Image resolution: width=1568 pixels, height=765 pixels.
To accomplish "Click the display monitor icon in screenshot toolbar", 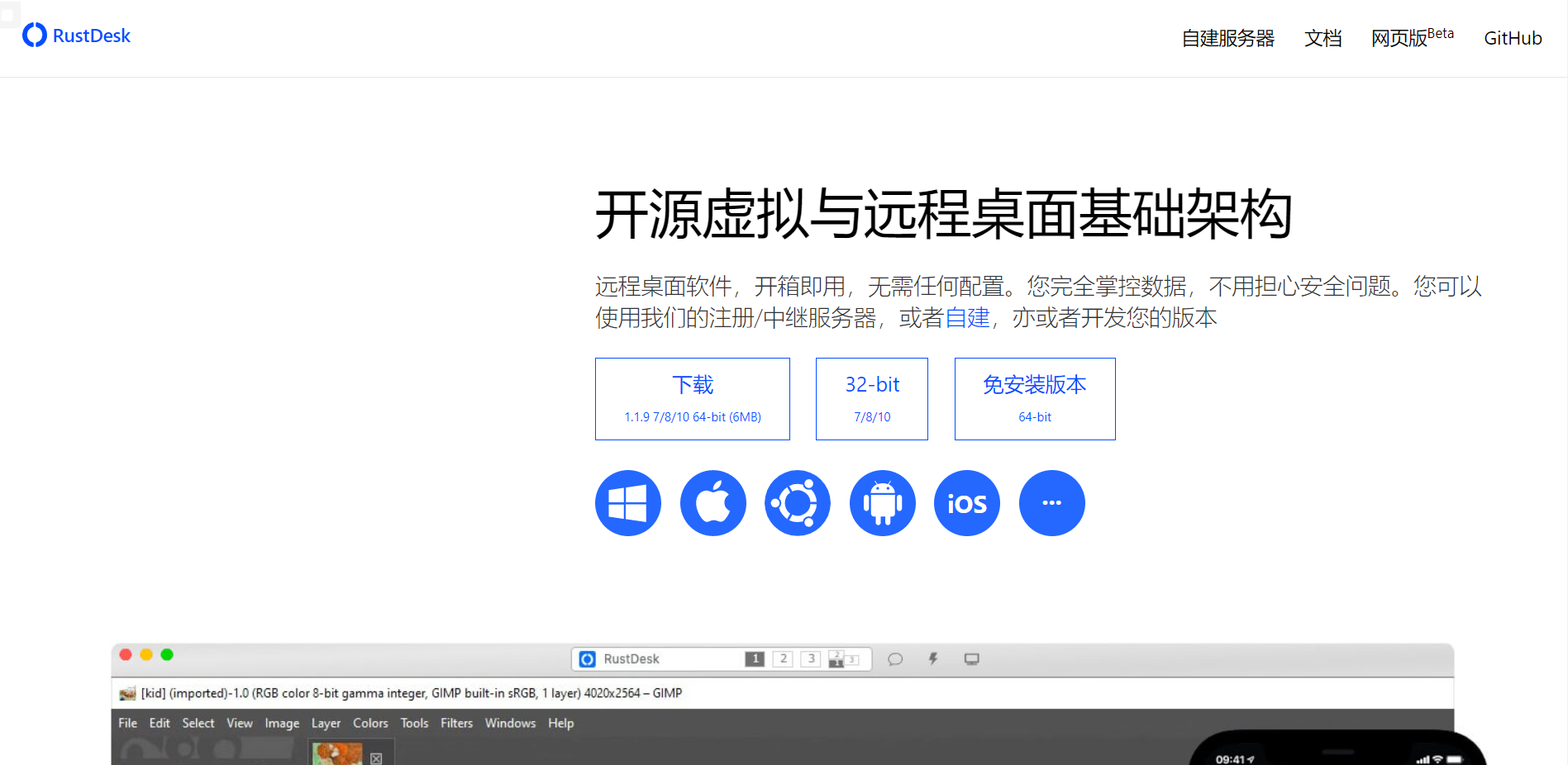I will click(x=972, y=659).
